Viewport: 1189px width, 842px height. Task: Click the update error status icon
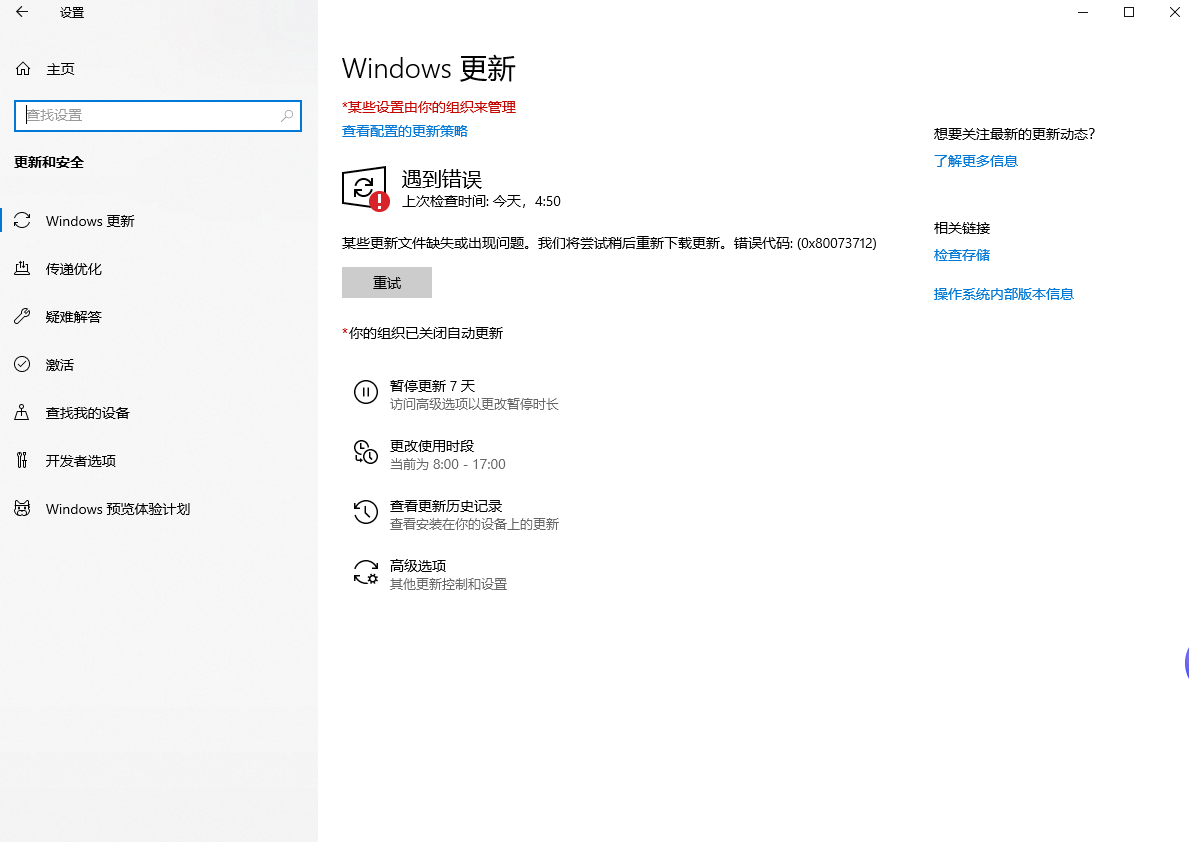click(x=365, y=188)
